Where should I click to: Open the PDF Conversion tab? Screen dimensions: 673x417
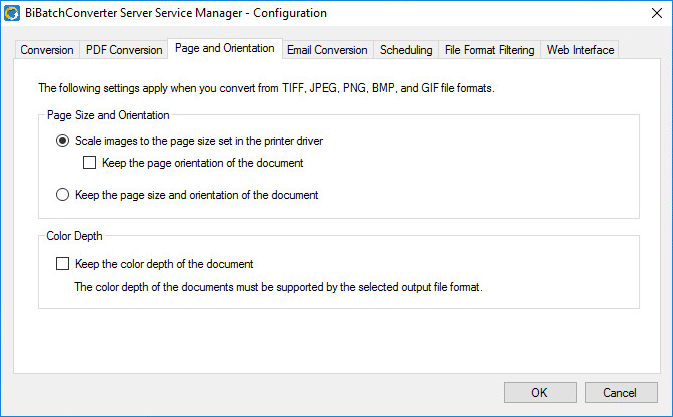(x=124, y=50)
